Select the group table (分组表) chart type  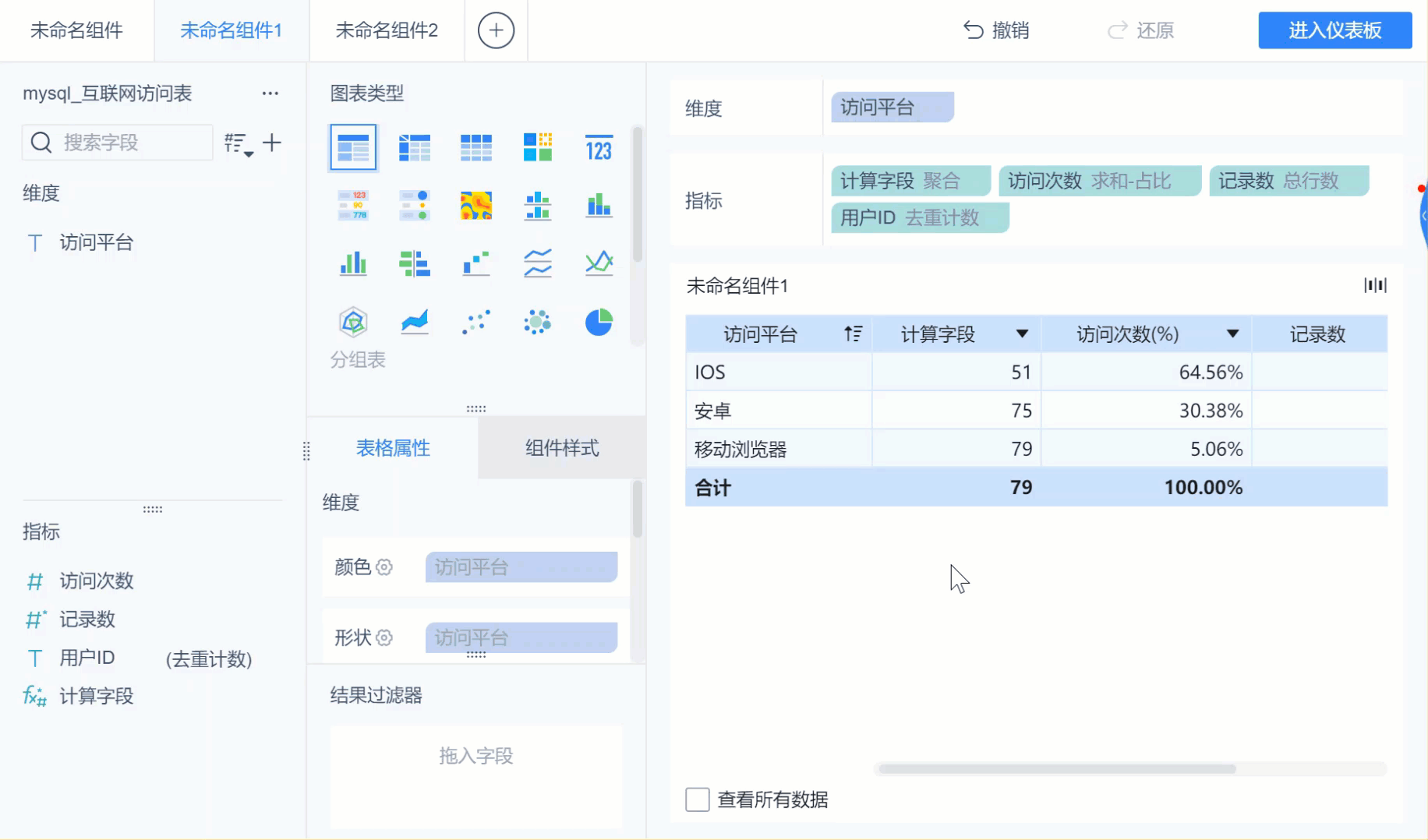pos(353,147)
